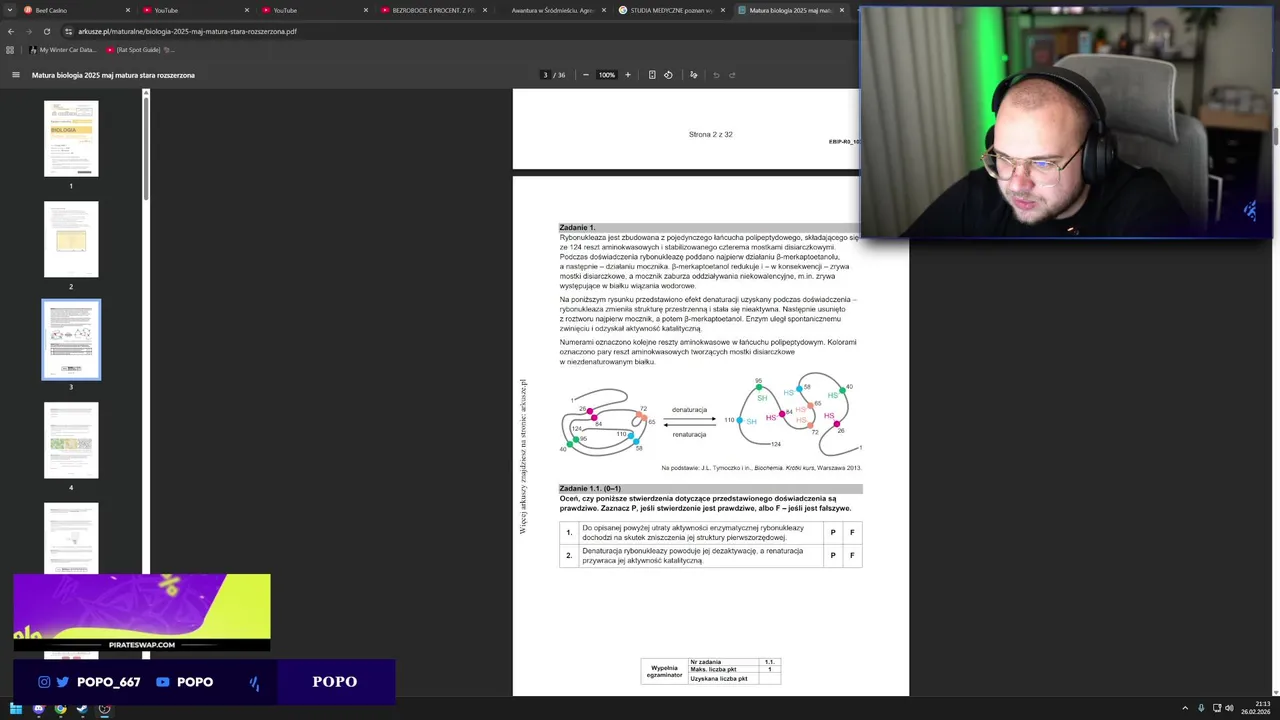Click the zoom out minus button
Viewport: 1280px width, 720px height.
(x=586, y=75)
